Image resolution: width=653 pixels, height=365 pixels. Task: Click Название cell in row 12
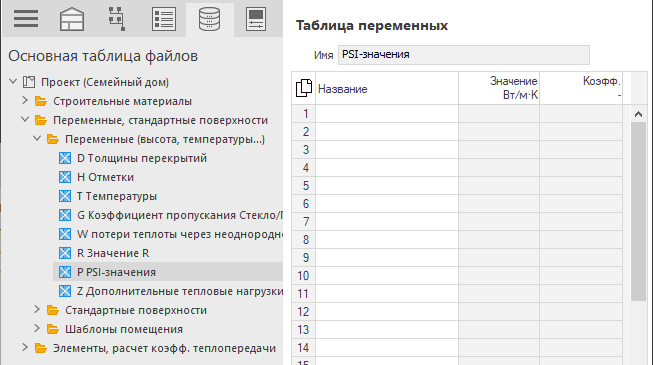click(387, 312)
